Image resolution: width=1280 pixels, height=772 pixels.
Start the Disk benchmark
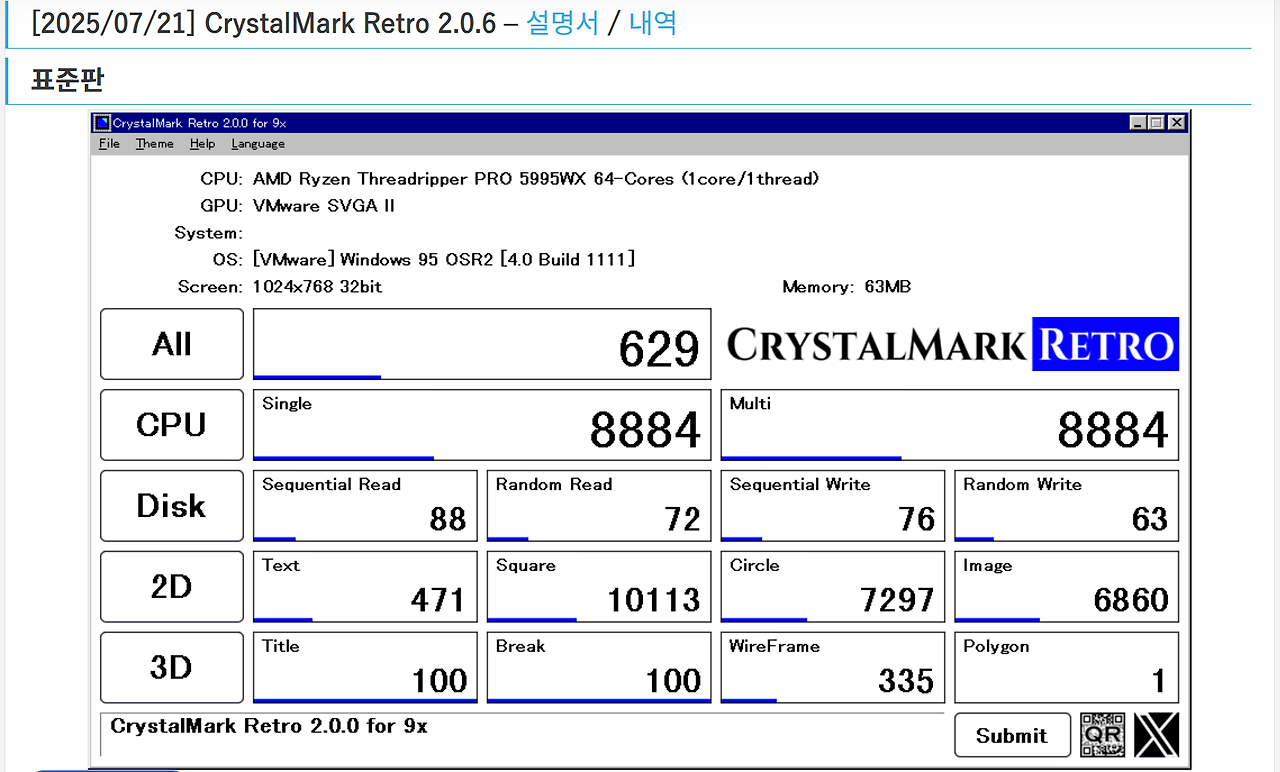coord(172,506)
